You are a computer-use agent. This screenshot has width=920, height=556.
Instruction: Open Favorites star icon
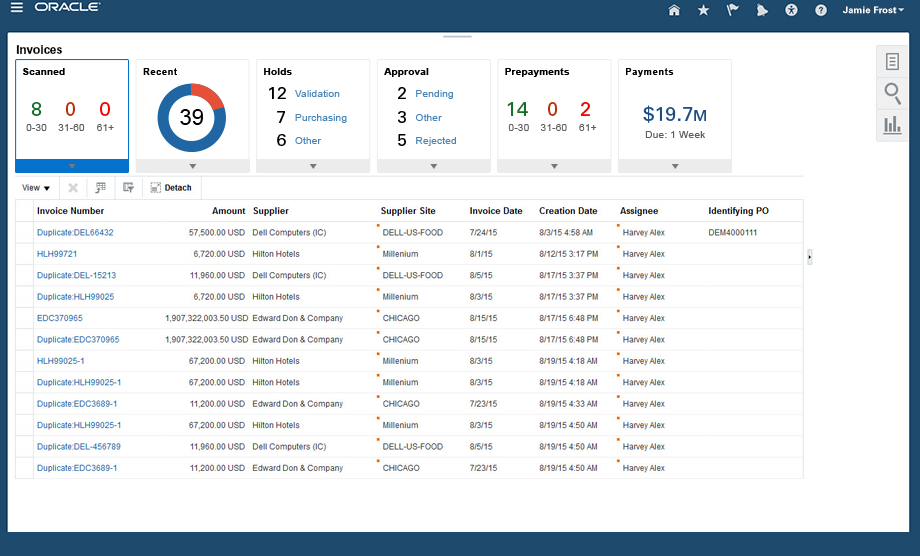click(703, 10)
